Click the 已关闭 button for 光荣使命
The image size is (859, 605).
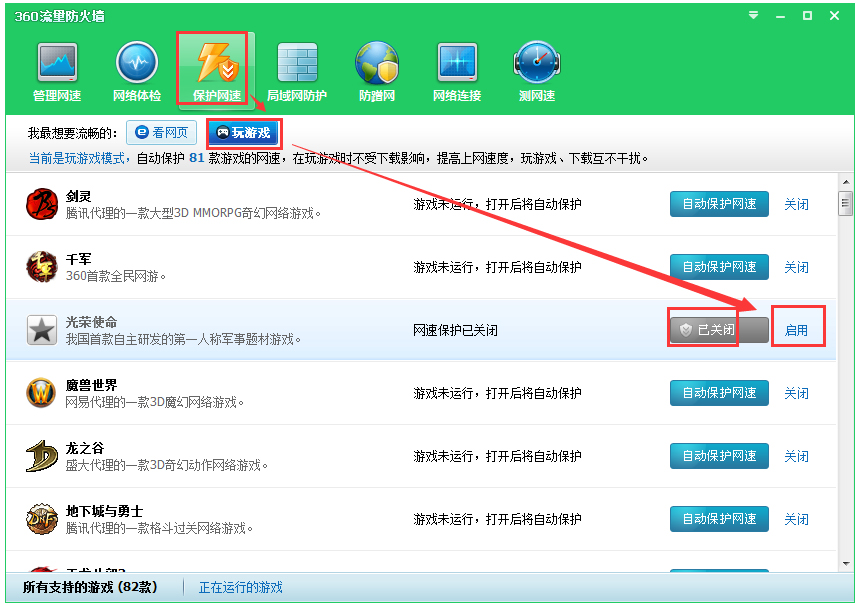pyautogui.click(x=719, y=330)
